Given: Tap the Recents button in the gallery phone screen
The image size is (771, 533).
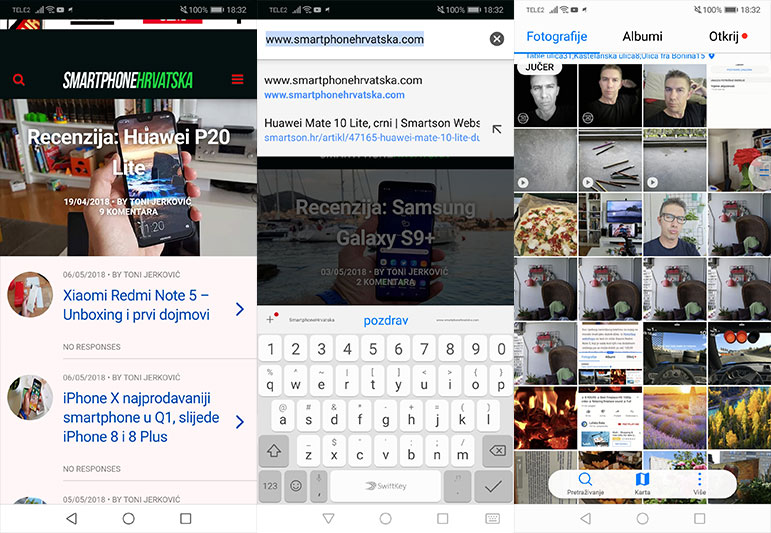Looking at the screenshot, I should [699, 518].
